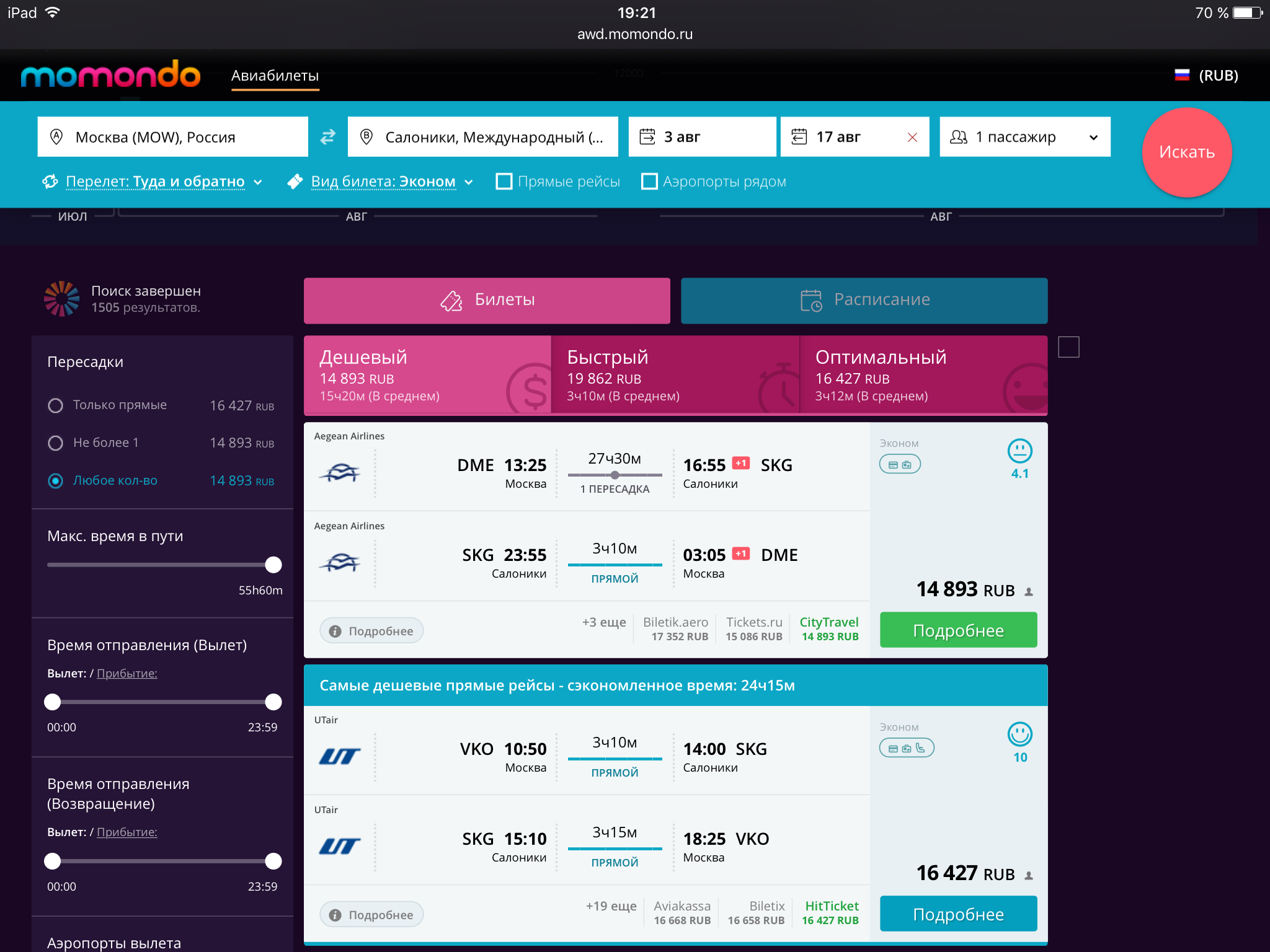Viewport: 1270px width, 952px height.
Task: Click the +1 day badge next to 03:05
Action: 741,553
